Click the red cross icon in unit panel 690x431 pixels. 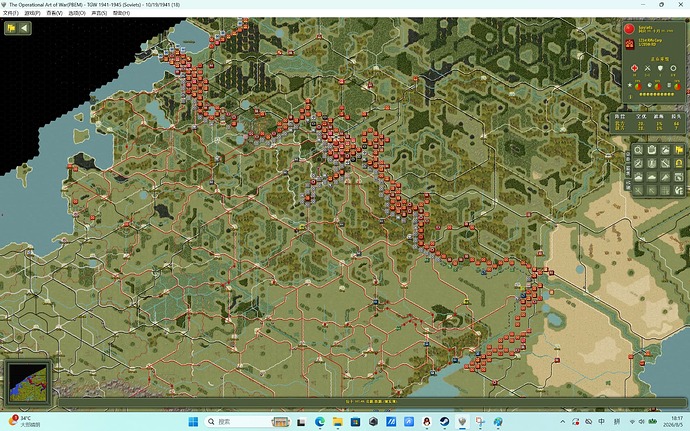[635, 68]
